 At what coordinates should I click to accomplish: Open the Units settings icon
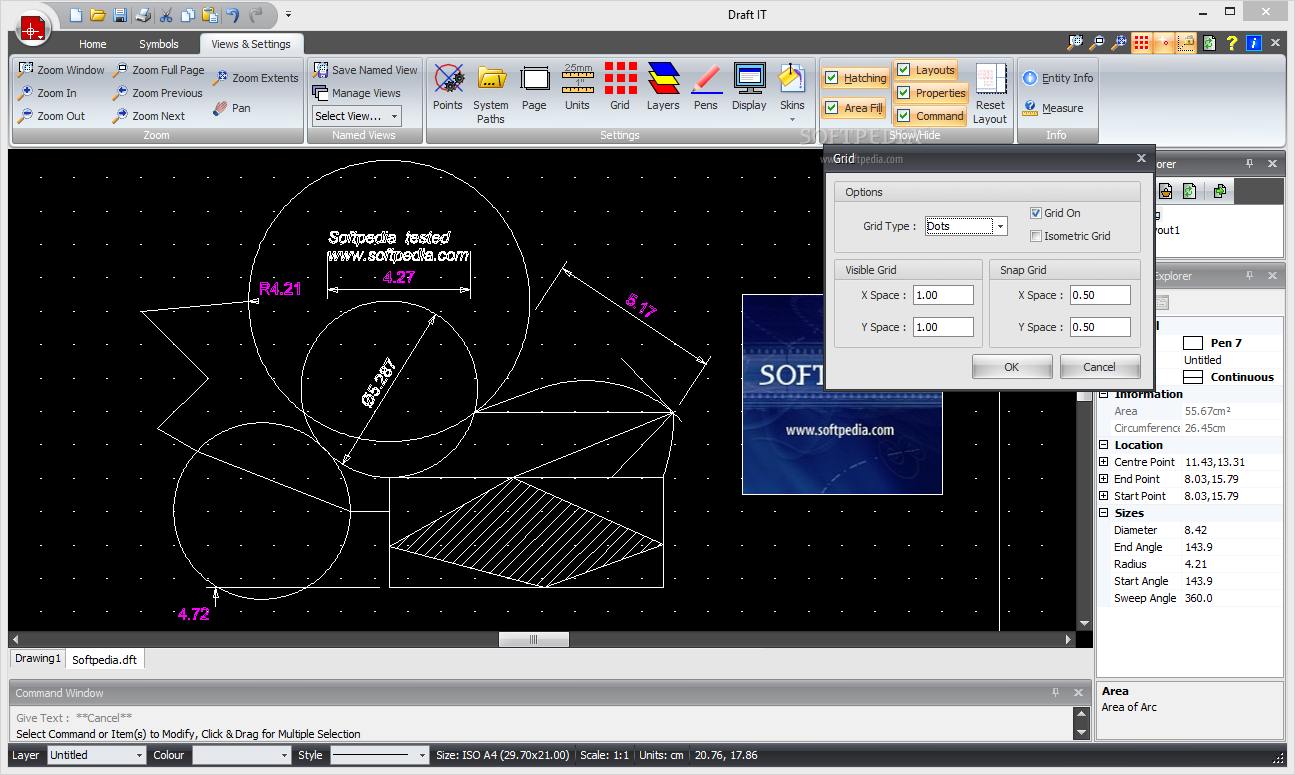pyautogui.click(x=578, y=87)
